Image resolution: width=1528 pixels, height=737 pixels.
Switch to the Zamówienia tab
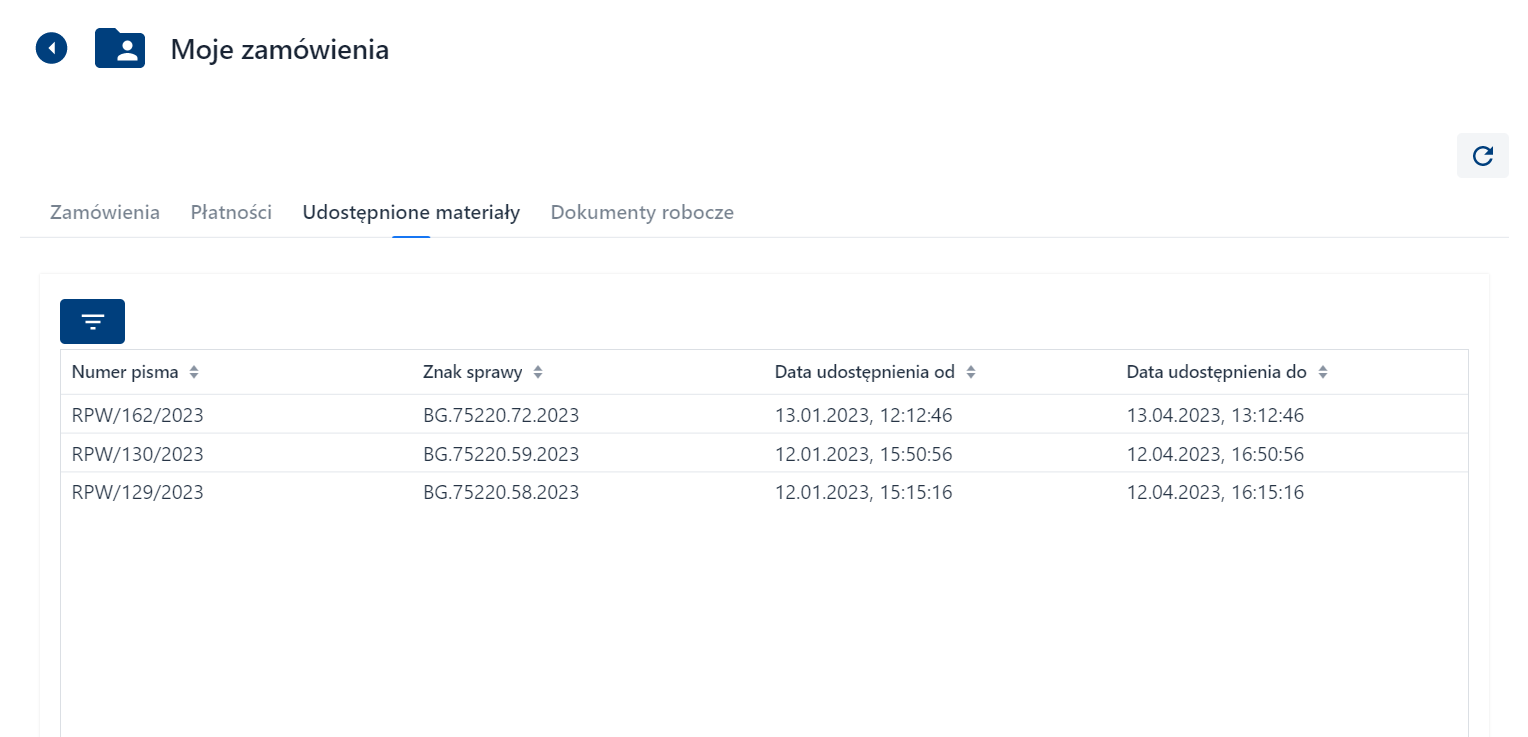pyautogui.click(x=105, y=212)
